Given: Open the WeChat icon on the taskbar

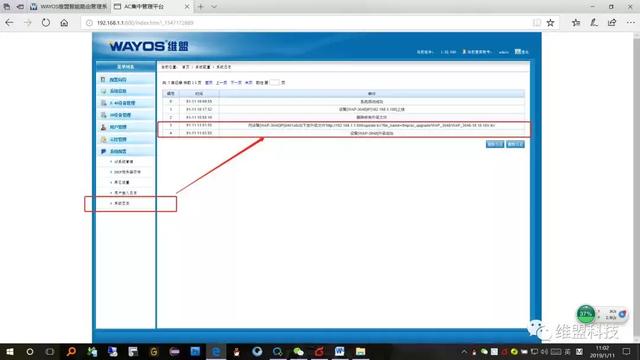Looking at the screenshot, I should coord(298,351).
